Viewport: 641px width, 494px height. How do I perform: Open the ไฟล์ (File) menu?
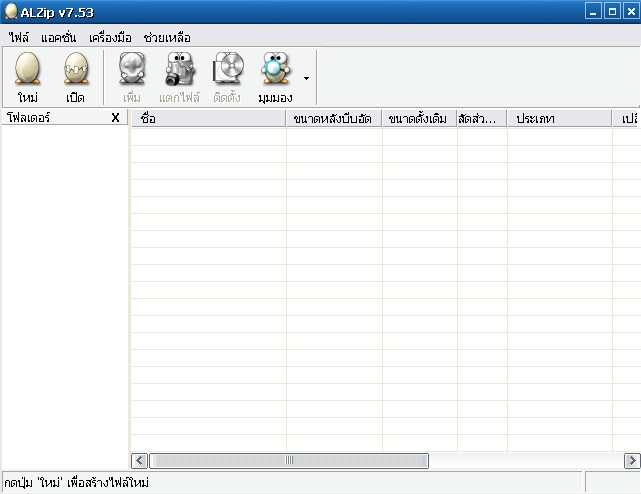pos(19,38)
